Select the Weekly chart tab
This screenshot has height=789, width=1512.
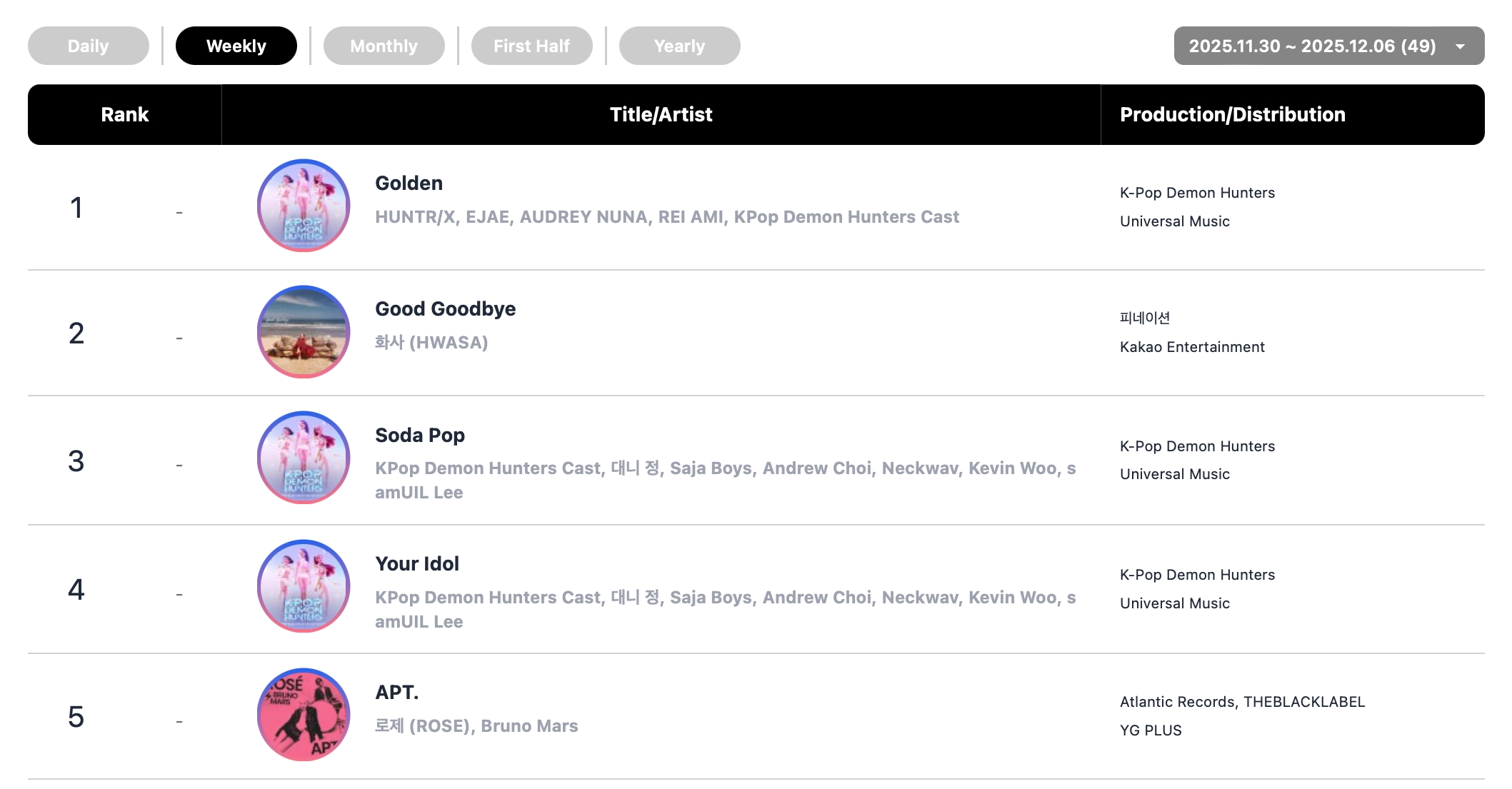(236, 46)
